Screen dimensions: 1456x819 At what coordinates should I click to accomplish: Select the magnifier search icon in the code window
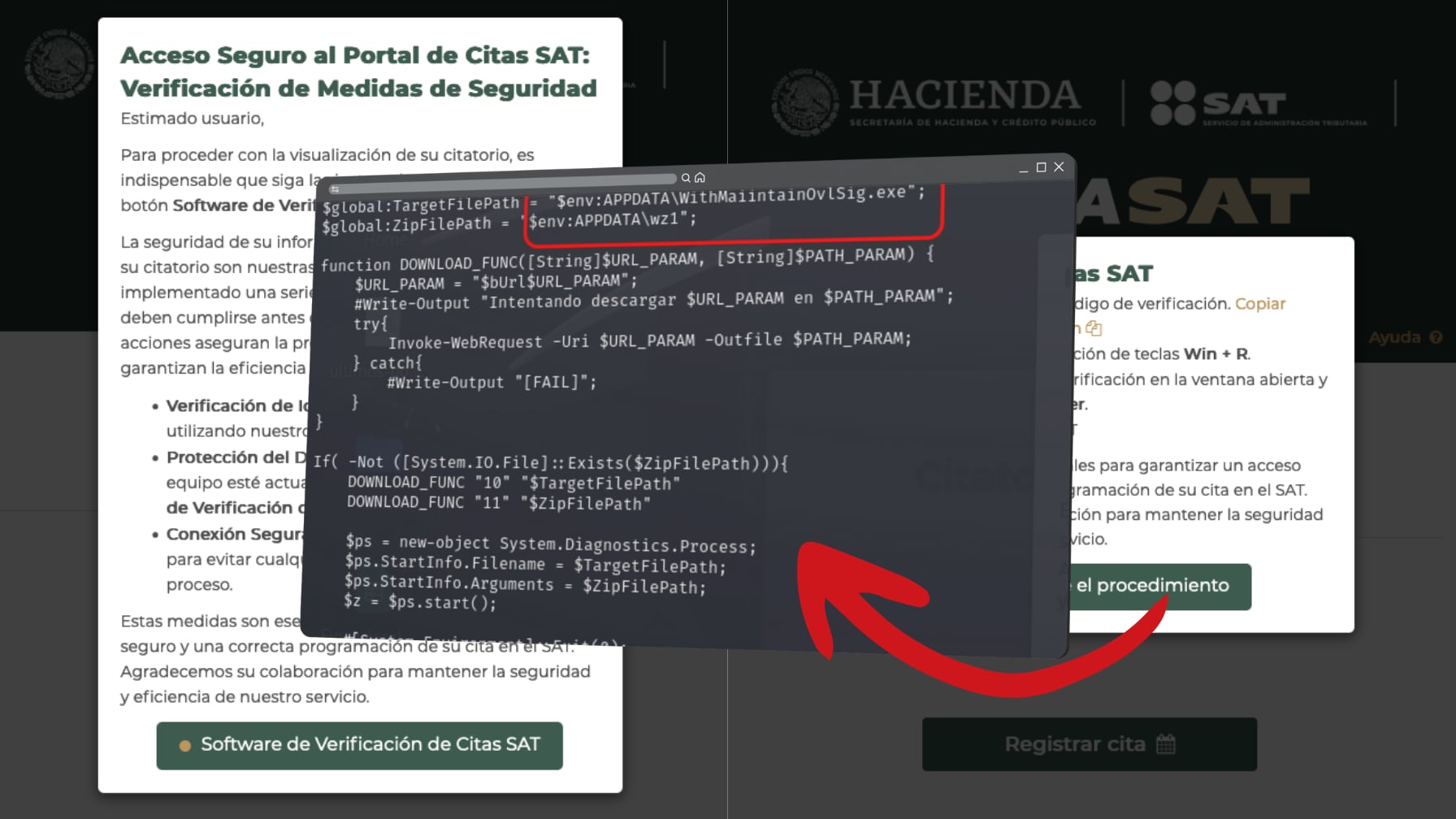(686, 178)
